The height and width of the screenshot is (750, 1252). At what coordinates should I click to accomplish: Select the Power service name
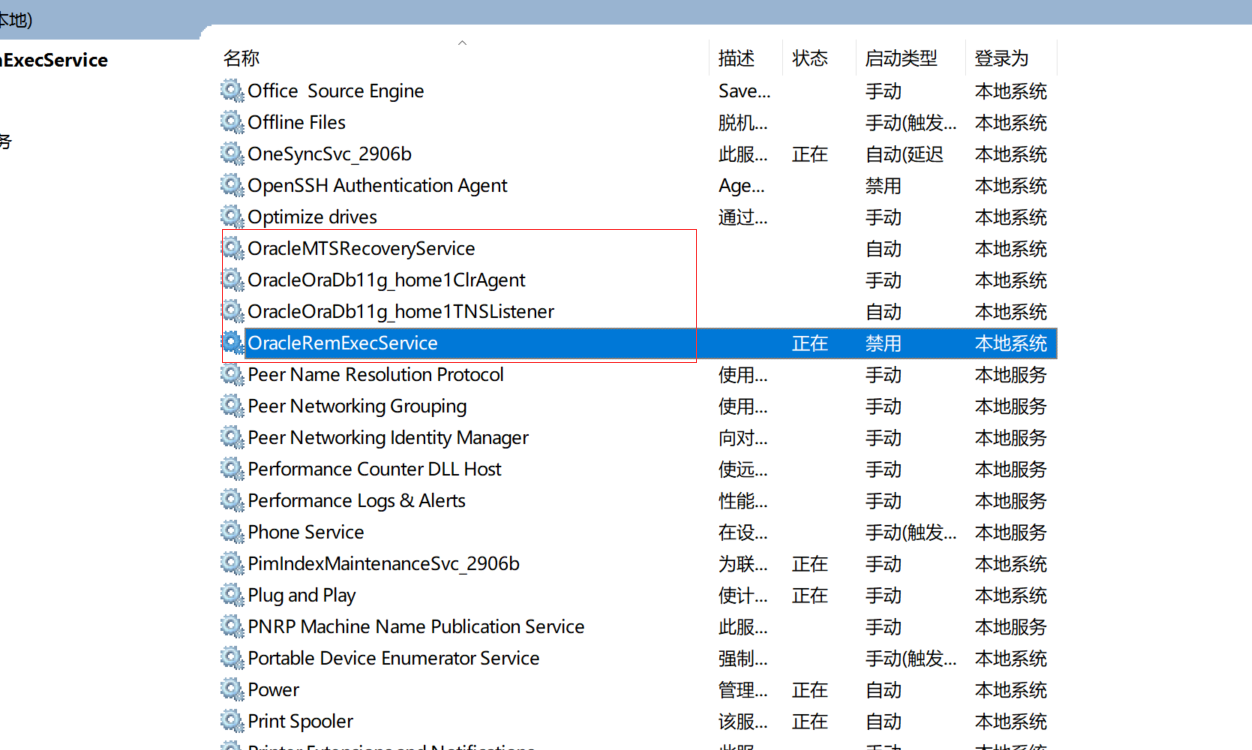[x=274, y=690]
